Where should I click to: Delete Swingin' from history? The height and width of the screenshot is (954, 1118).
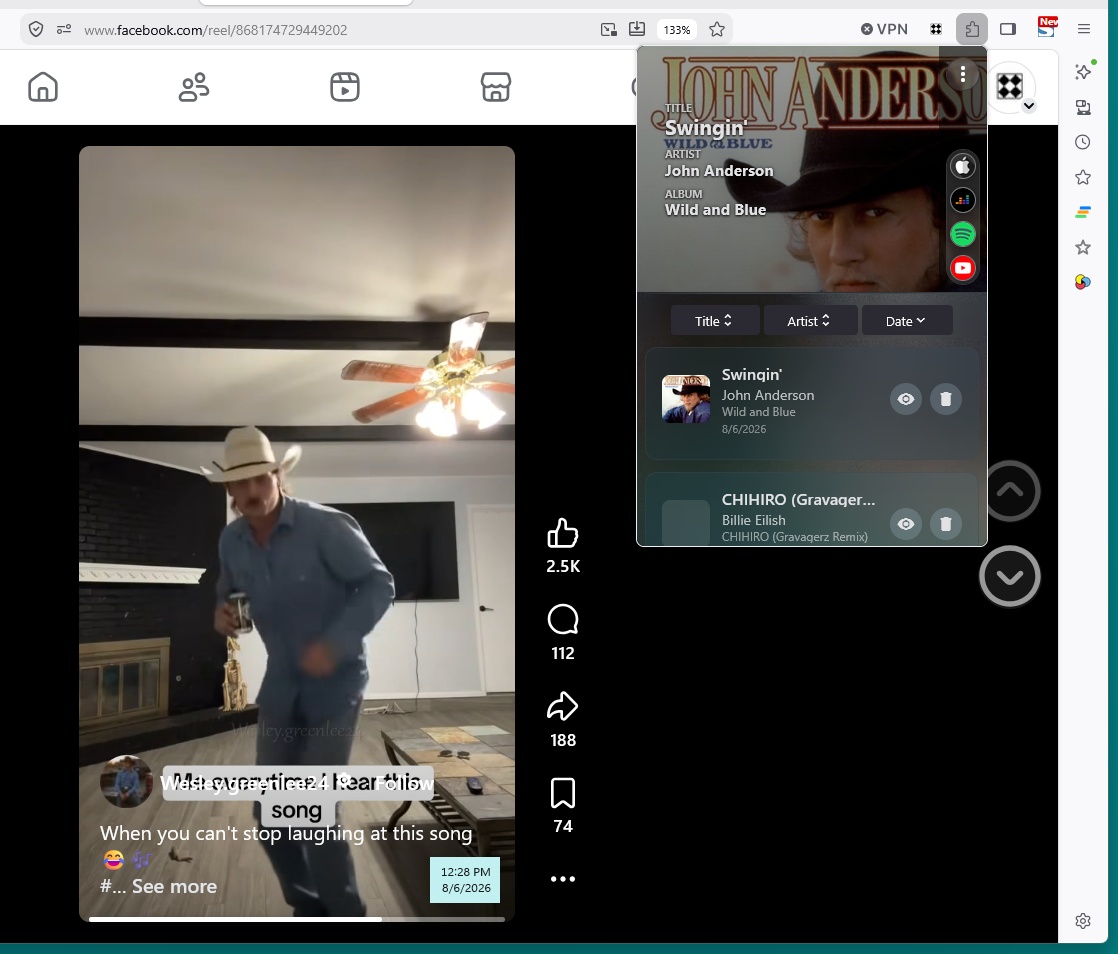coord(945,399)
